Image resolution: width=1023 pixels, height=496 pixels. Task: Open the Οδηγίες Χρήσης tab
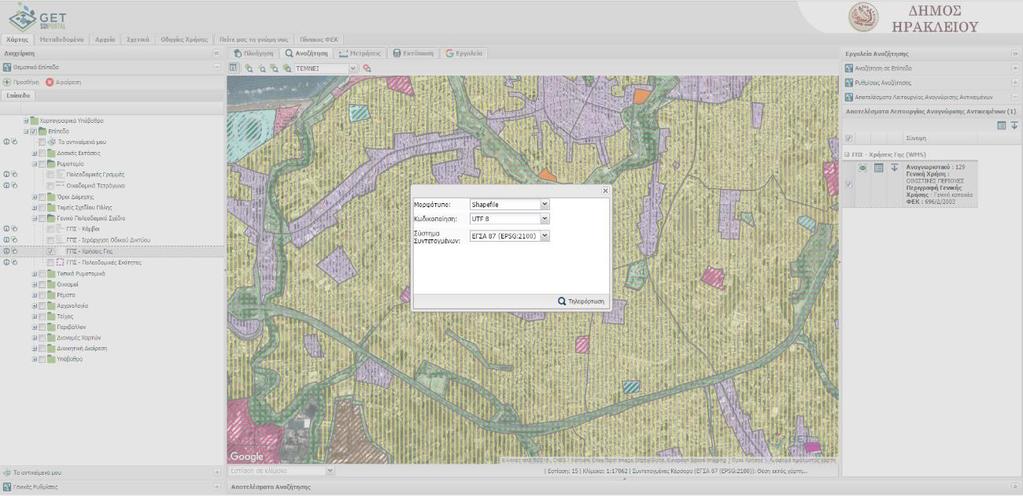pos(184,39)
